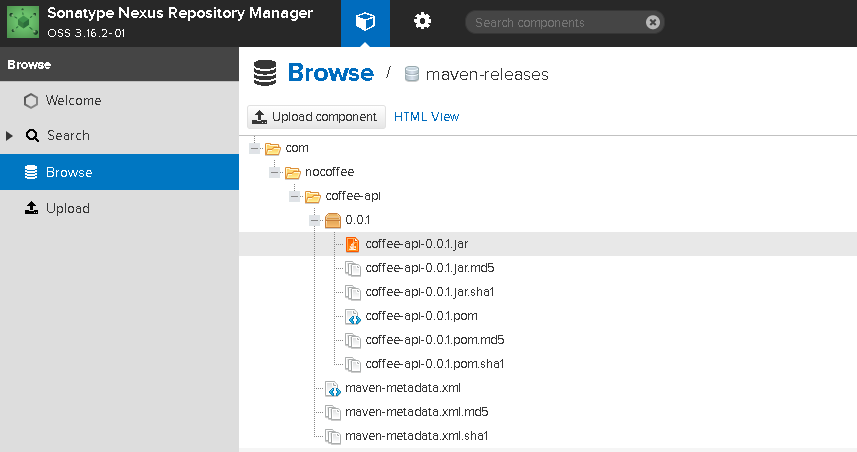Screen dimensions: 857x452
Task: Click the Upload component button
Action: 316,117
